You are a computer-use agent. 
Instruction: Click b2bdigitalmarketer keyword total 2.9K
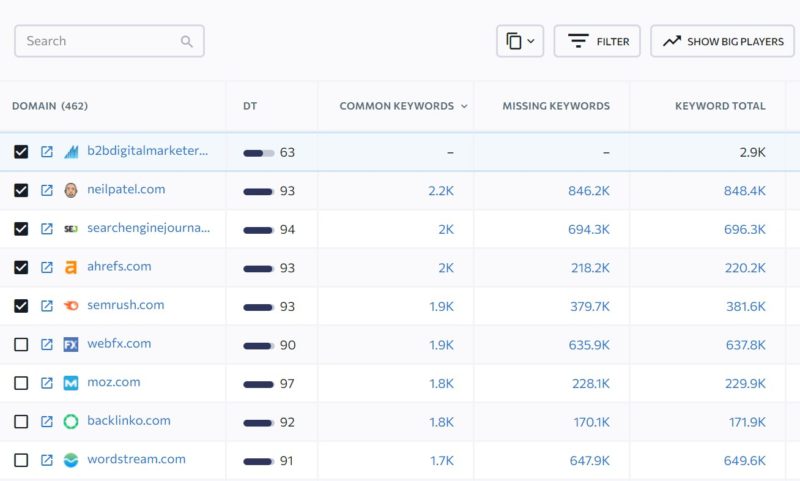tap(753, 153)
